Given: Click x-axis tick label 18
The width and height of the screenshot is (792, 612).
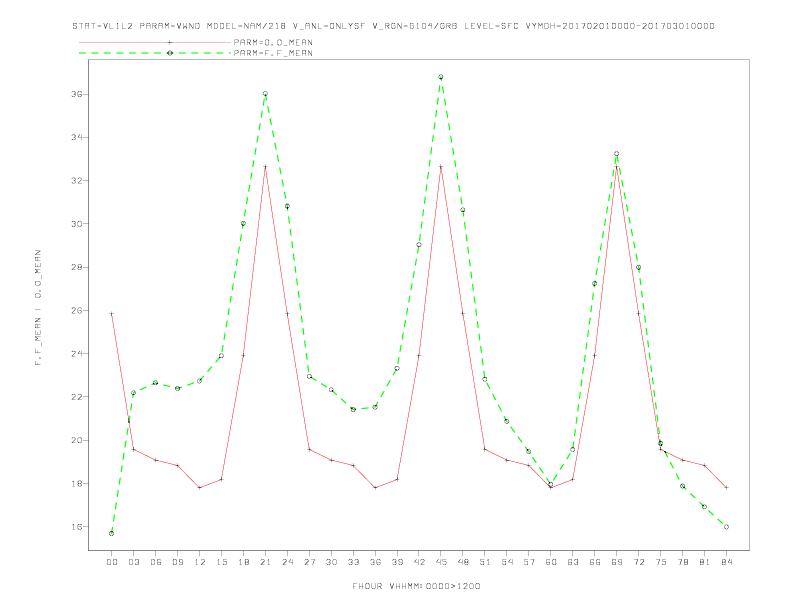Looking at the screenshot, I should click(x=243, y=562).
